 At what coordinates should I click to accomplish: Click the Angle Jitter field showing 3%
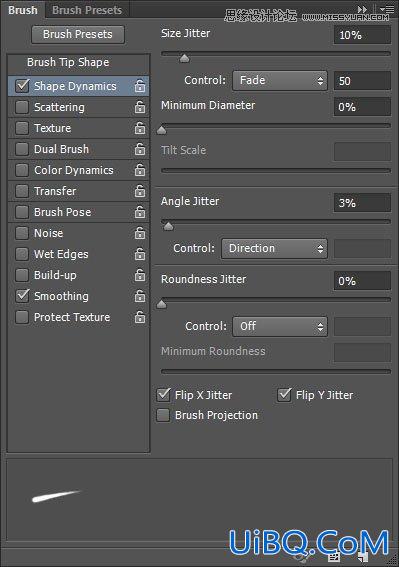coord(362,203)
